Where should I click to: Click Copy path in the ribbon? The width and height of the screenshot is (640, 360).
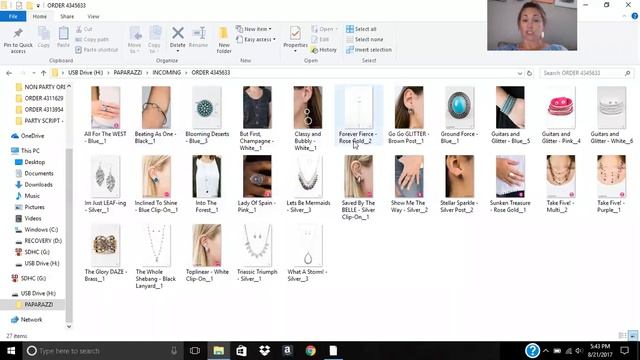click(x=92, y=39)
